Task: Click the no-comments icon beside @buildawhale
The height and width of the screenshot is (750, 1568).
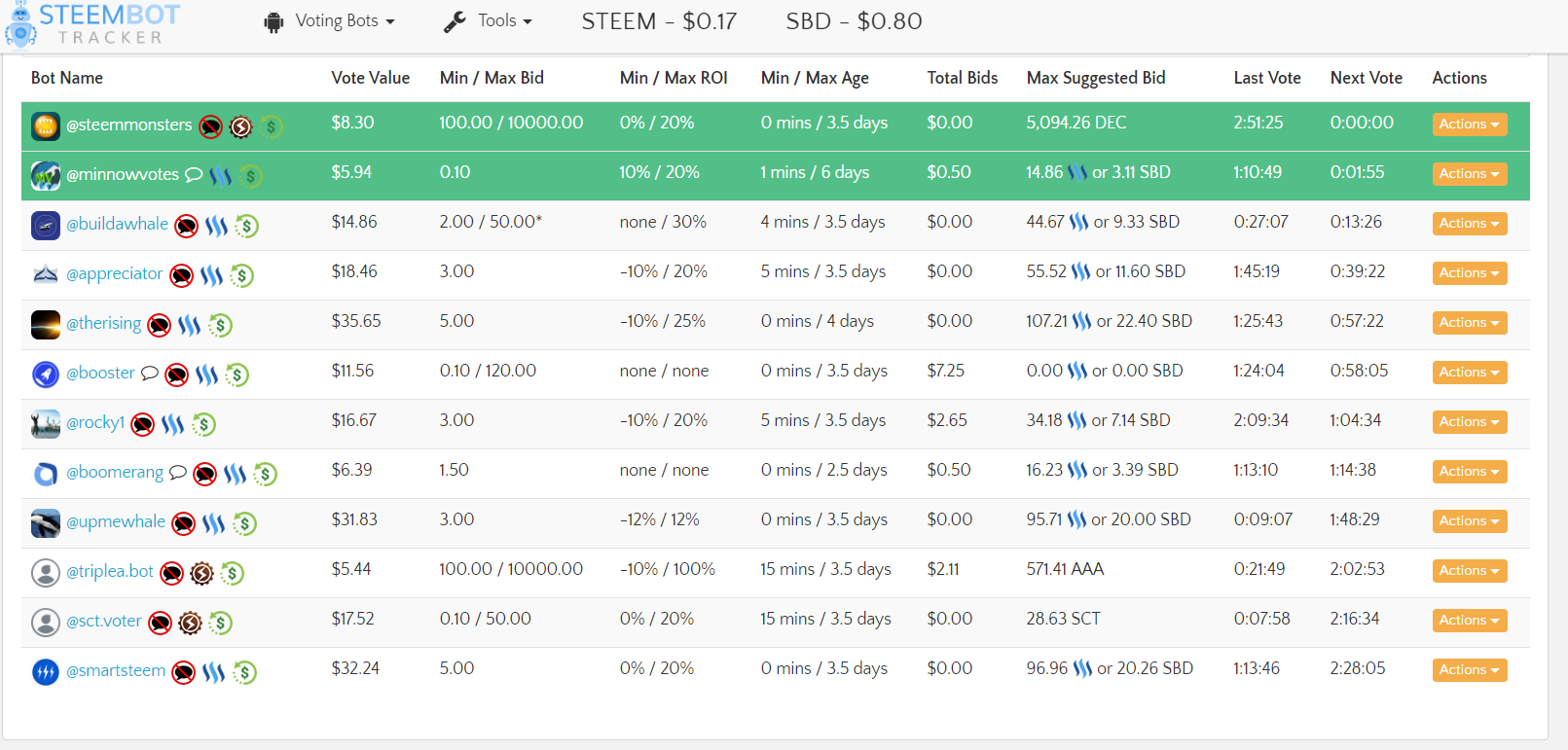Action: coord(186,227)
